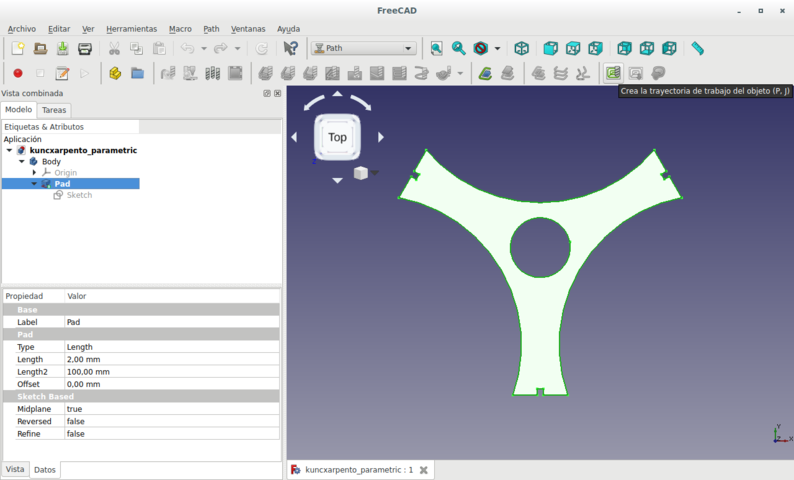Viewport: 794px width, 480px height.
Task: Create a new document with the toolbar icon
Action: [x=18, y=49]
